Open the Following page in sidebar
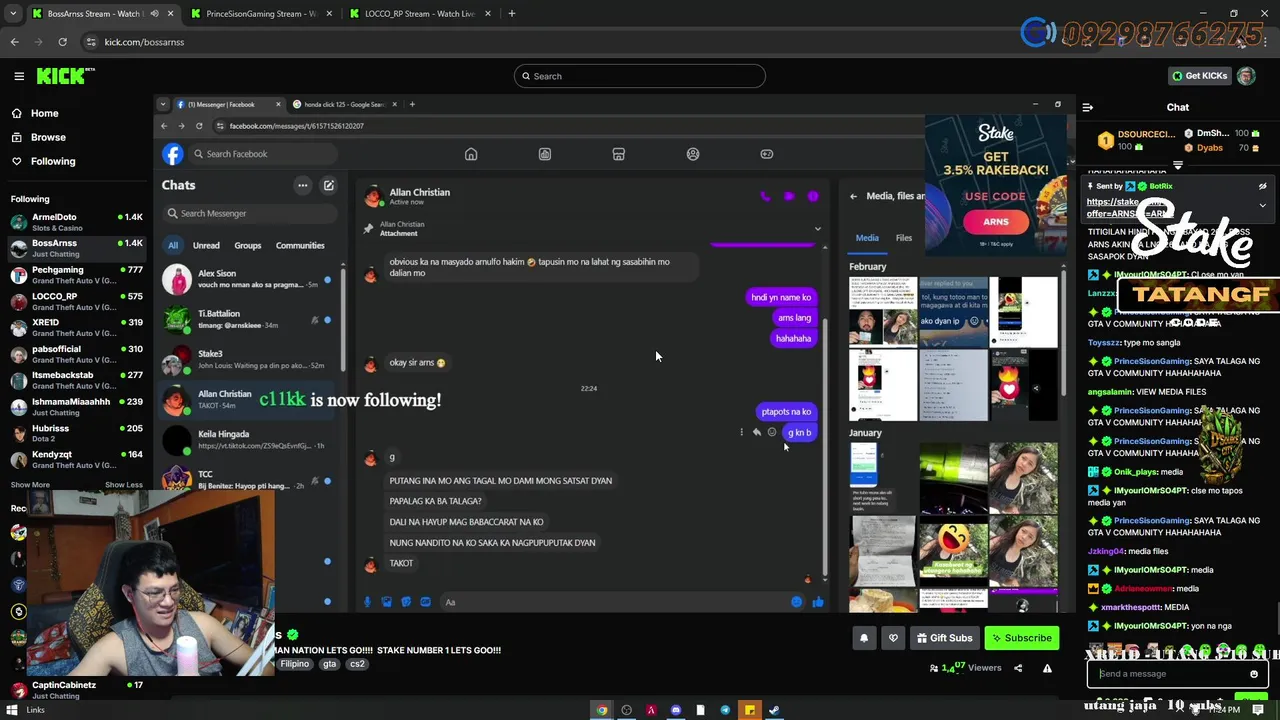The height and width of the screenshot is (720, 1280). click(x=52, y=161)
